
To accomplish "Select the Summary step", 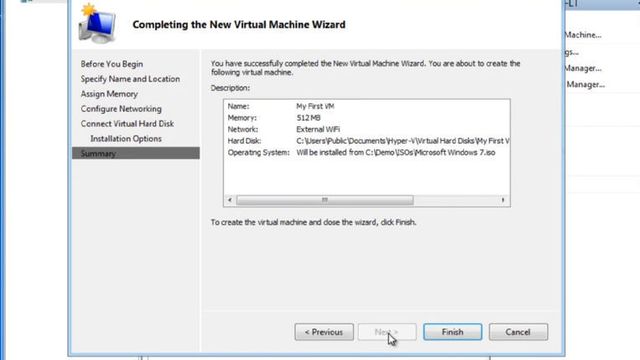I will (136, 153).
